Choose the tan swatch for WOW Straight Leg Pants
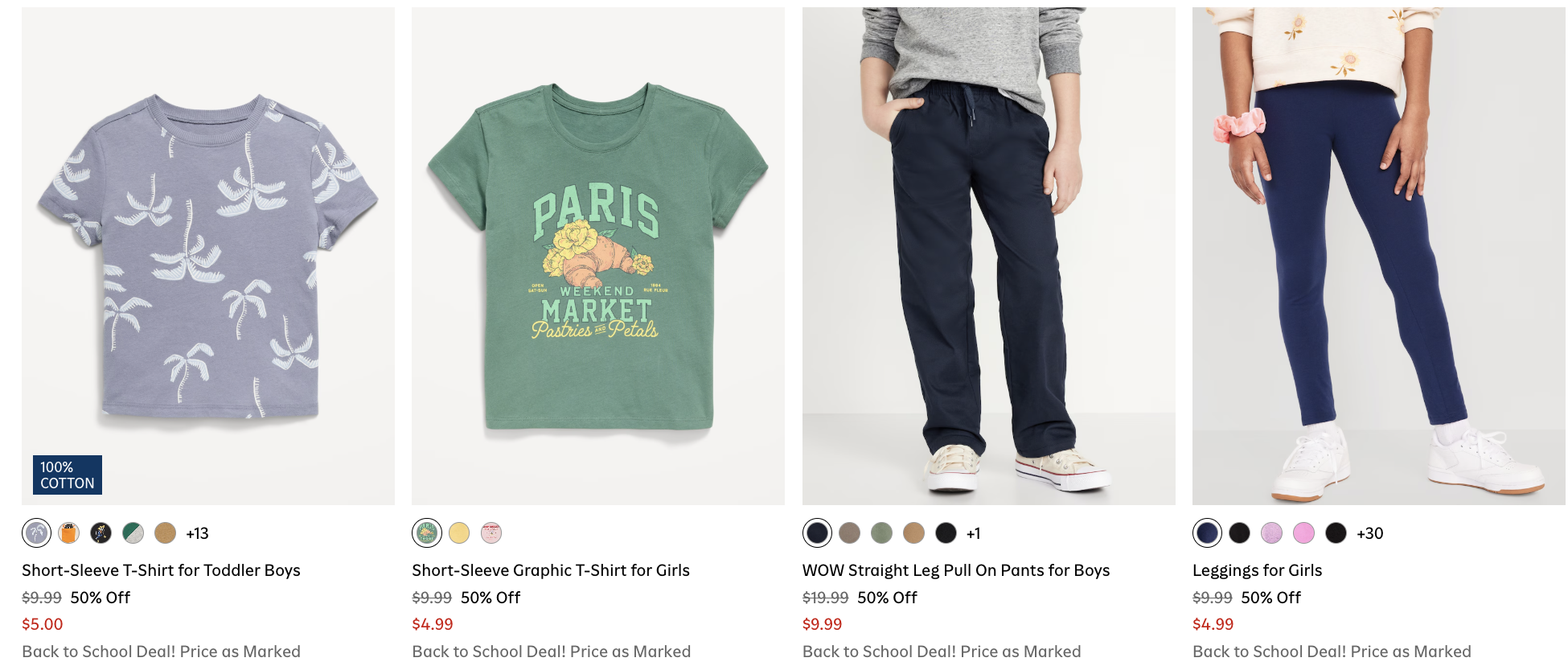The width and height of the screenshot is (1568, 666). pyautogui.click(x=914, y=532)
